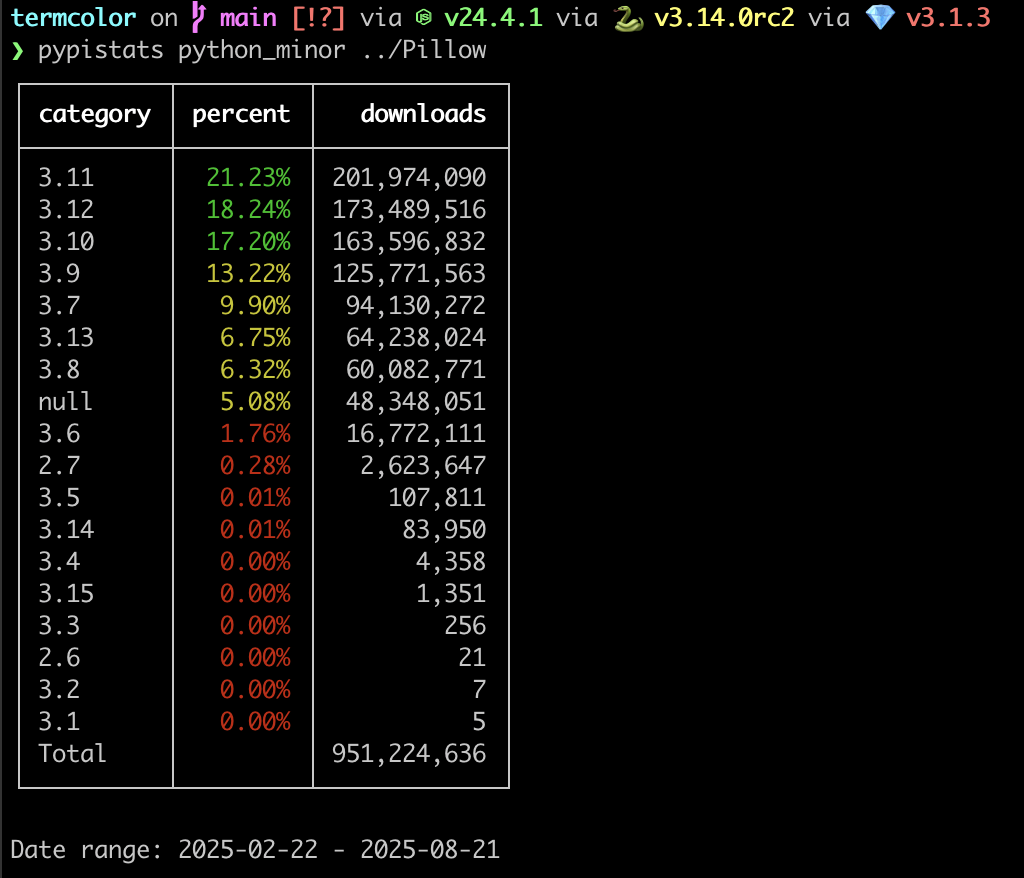Select total downloads '951,224,636'
The image size is (1024, 878).
tap(409, 755)
